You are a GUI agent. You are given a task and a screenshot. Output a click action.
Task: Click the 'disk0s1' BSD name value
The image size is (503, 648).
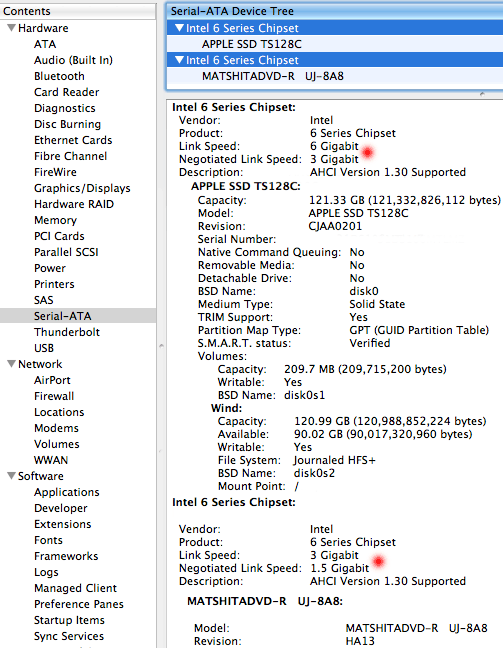304,395
